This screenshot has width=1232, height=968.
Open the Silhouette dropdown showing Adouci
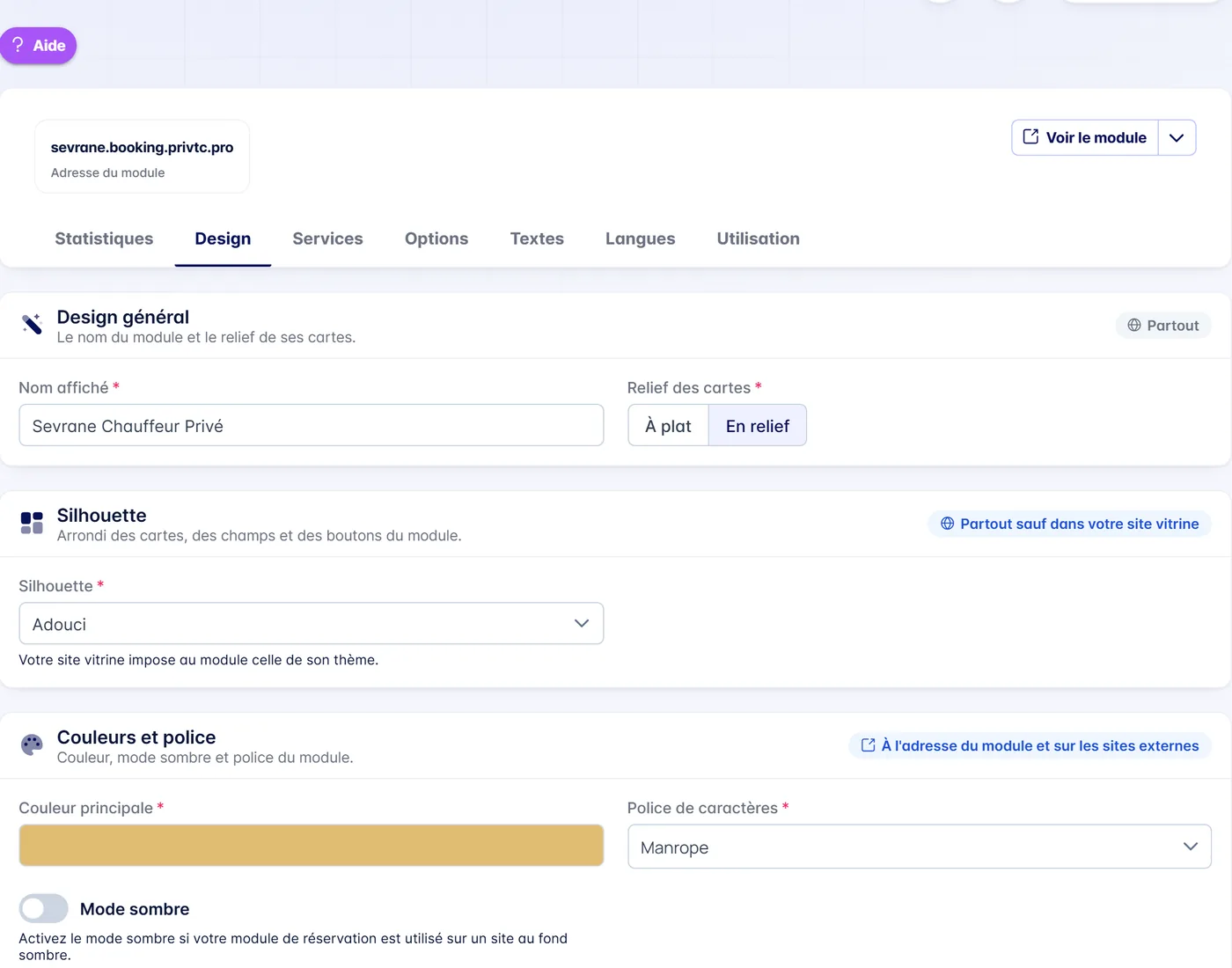[x=312, y=623]
